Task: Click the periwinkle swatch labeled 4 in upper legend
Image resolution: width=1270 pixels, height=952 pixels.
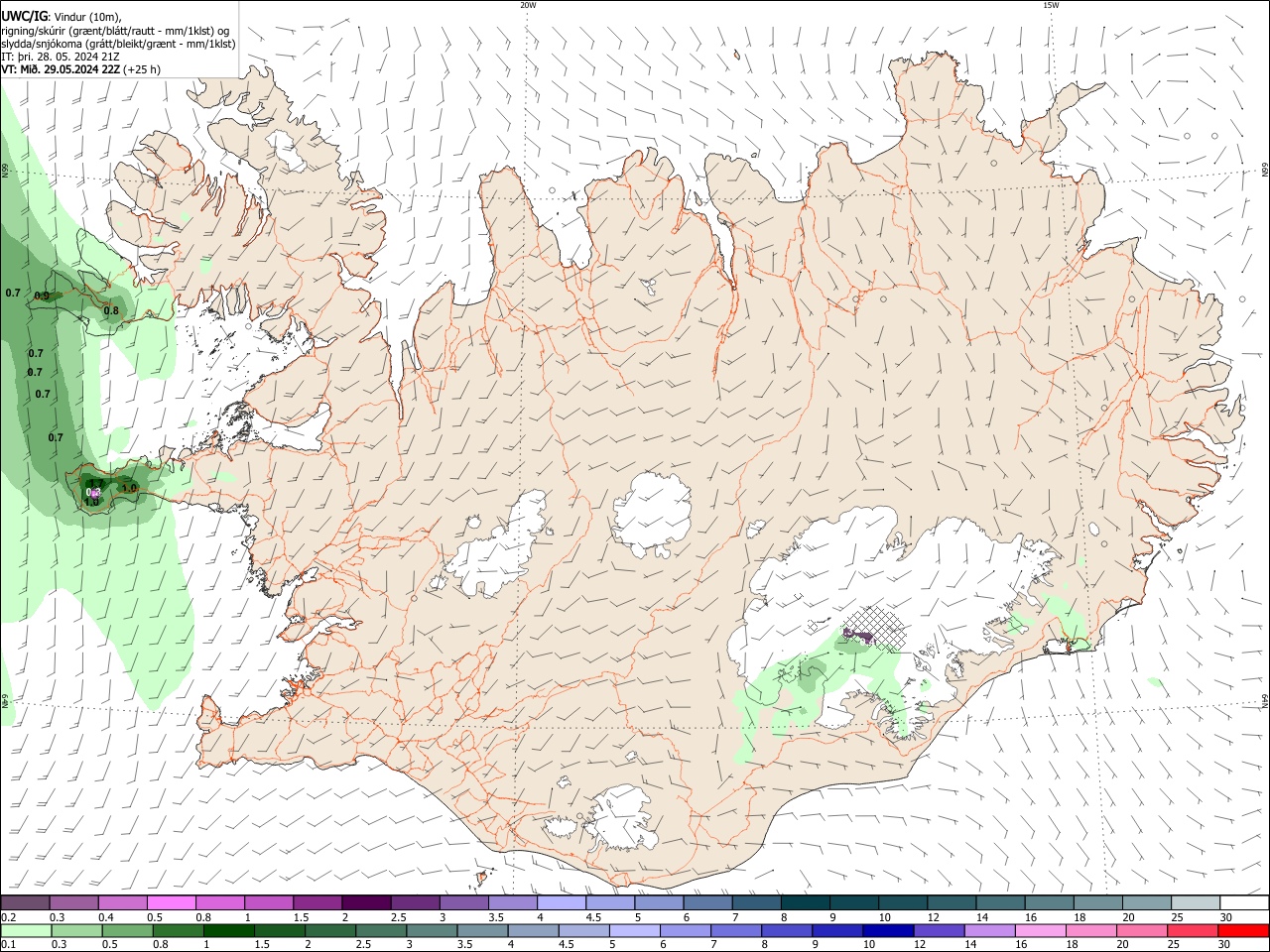Action: click(x=561, y=902)
